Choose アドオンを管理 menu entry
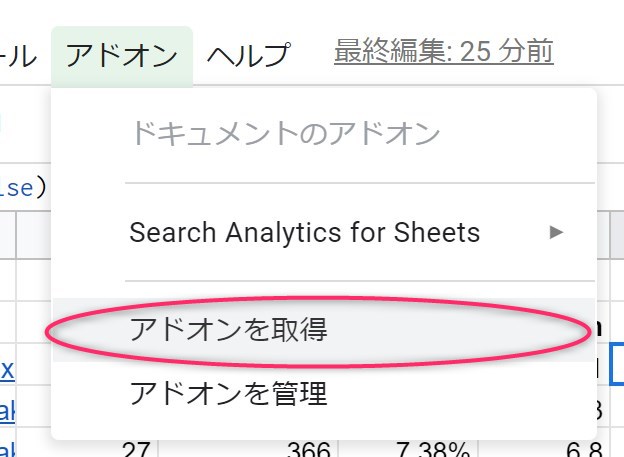This screenshot has height=457, width=624. tap(227, 393)
